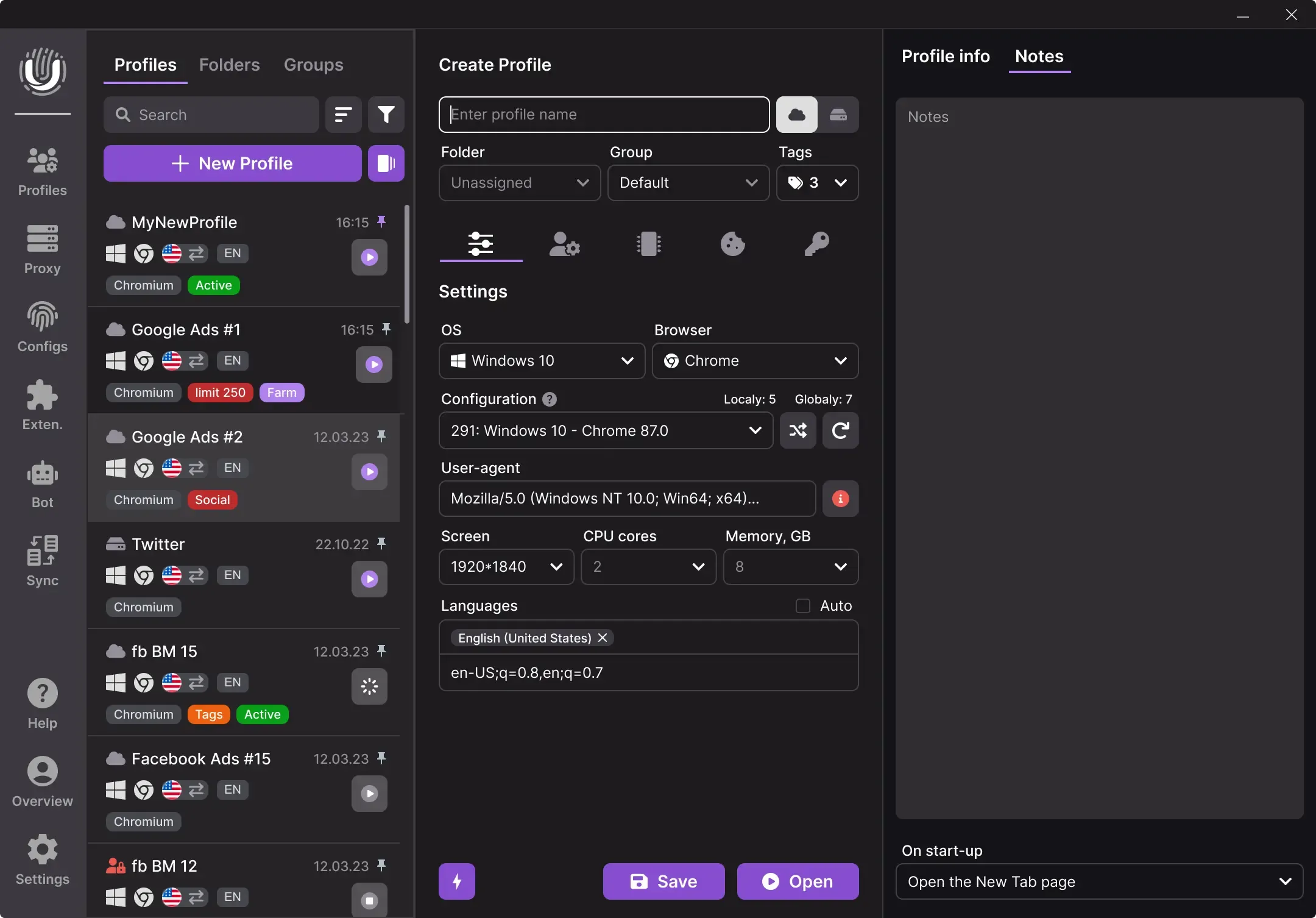Screen dimensions: 1316x918
Task: Click the New Profile button
Action: [232, 163]
